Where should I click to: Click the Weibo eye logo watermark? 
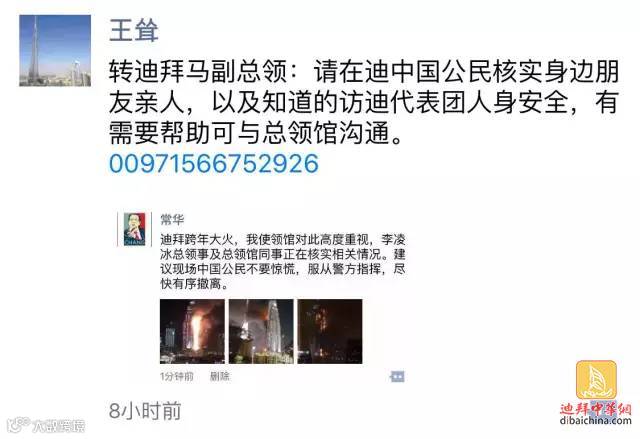coord(19,424)
